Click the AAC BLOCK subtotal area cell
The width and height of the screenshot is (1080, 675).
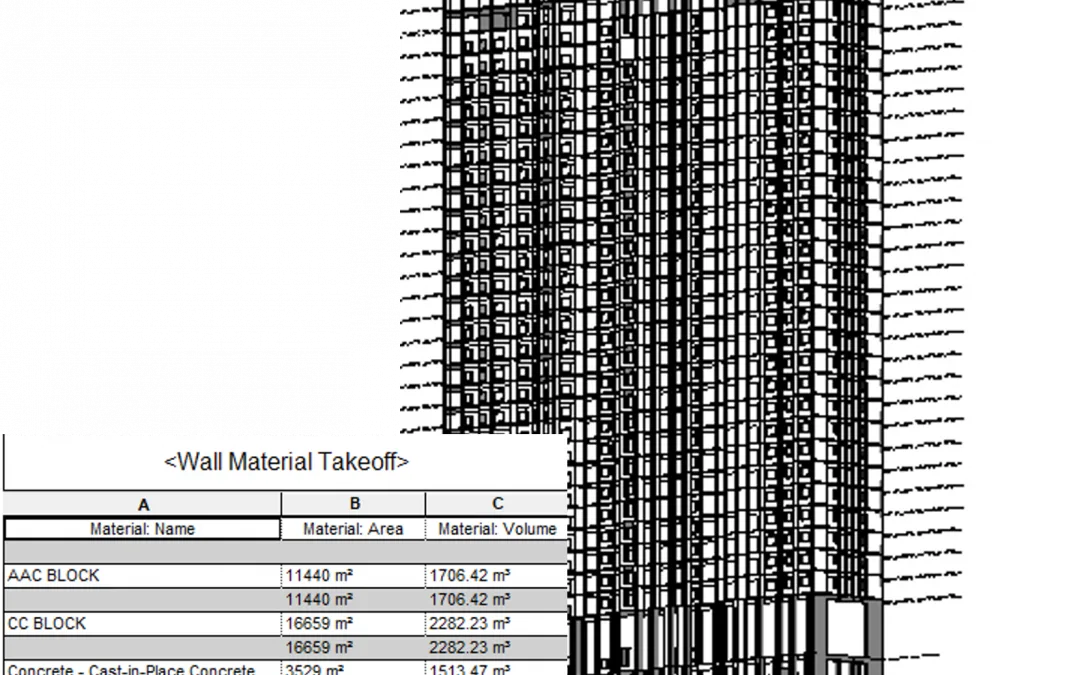tap(353, 600)
